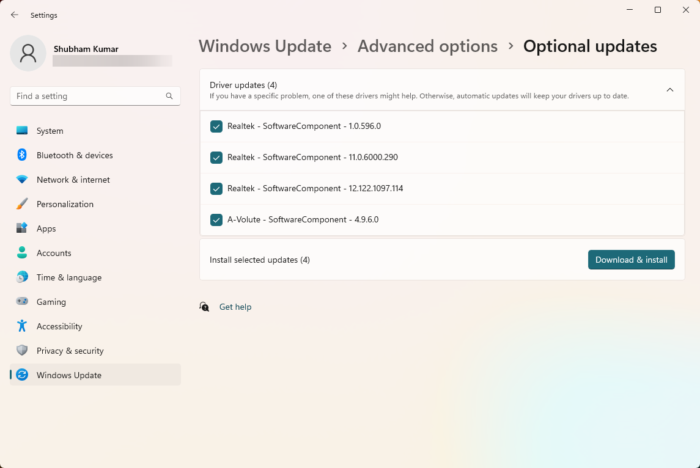The width and height of the screenshot is (700, 468).
Task: Open Windows Update breadcrumb
Action: (x=265, y=46)
